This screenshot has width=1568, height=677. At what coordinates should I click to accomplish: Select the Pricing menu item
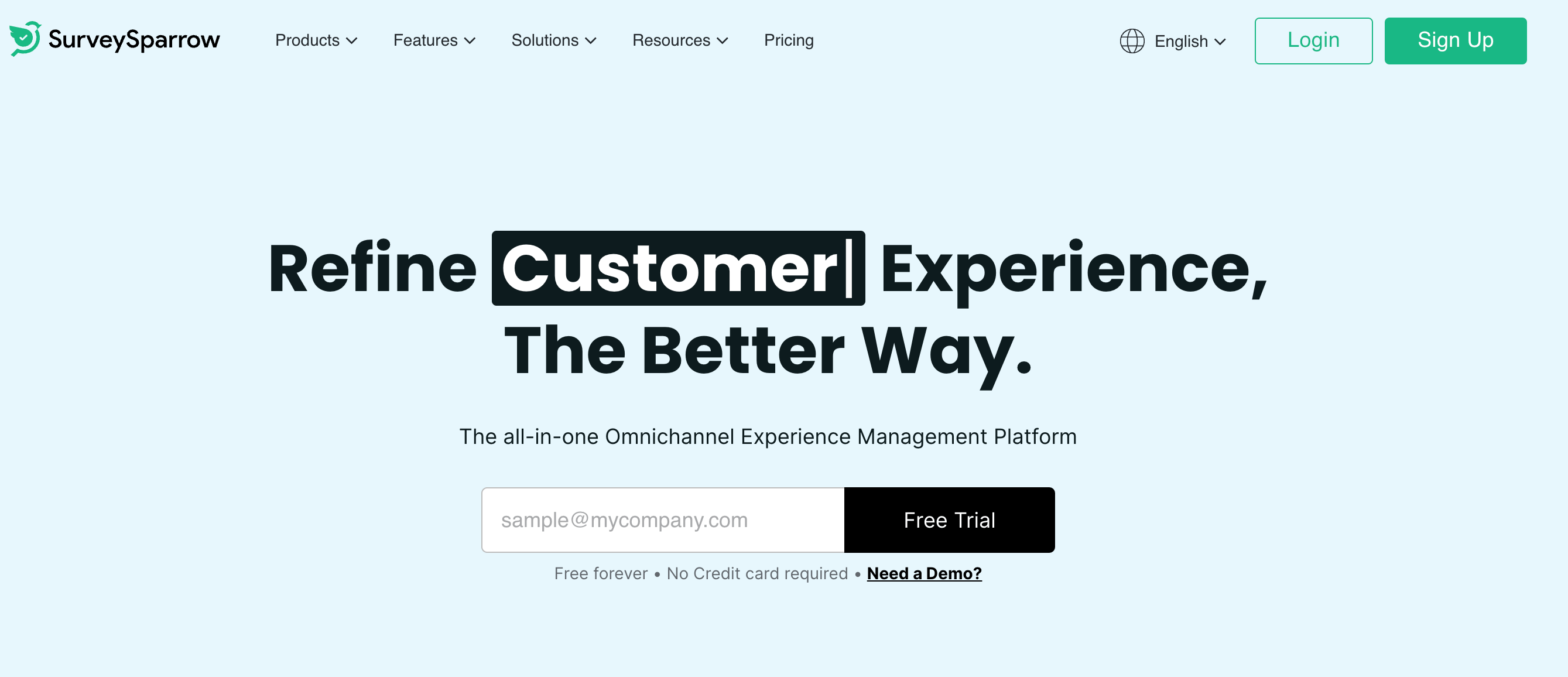[x=789, y=40]
